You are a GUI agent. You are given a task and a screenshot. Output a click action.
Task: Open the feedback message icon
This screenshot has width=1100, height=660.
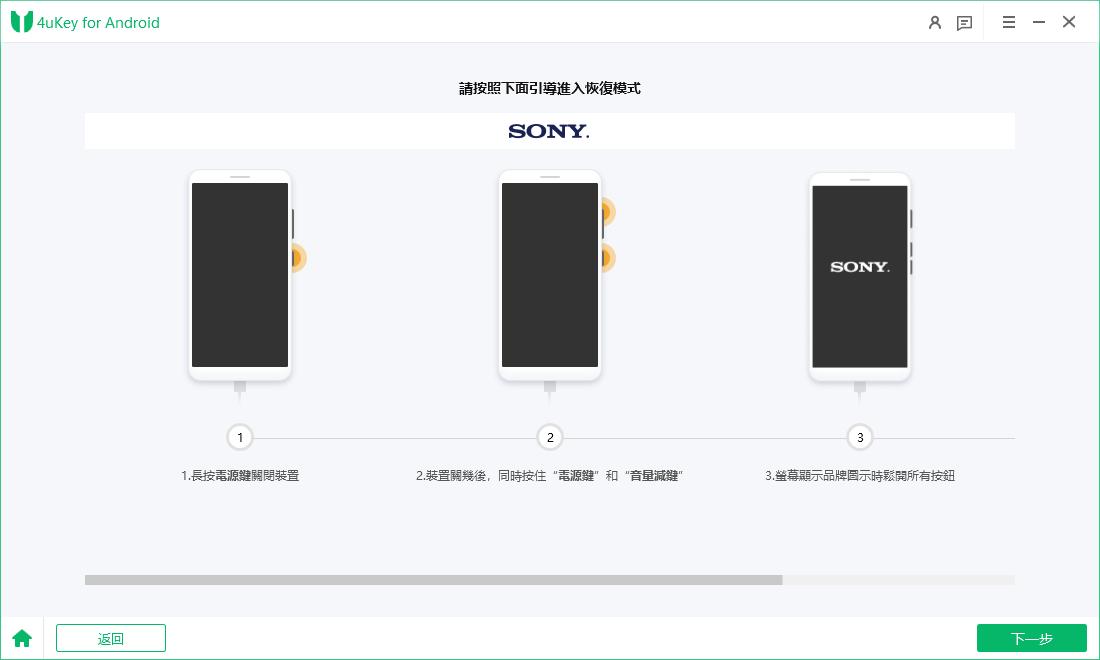tap(965, 23)
